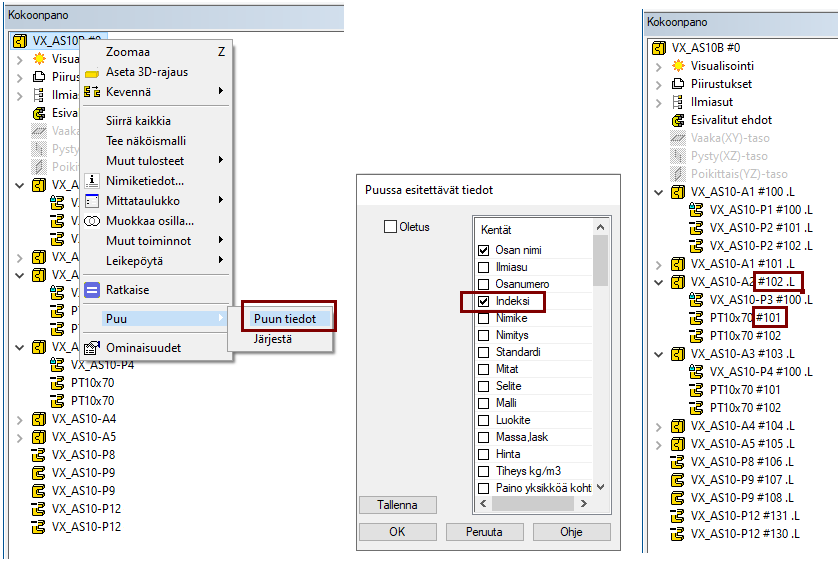Enable the Ilmiasu field checkbox
This screenshot has width=838, height=562.
[x=484, y=267]
